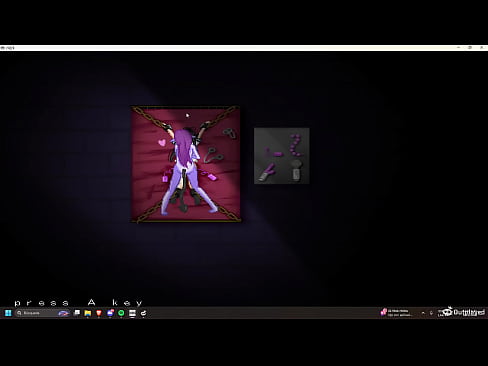Expand the hidden system tray icons chevron

click(x=423, y=313)
